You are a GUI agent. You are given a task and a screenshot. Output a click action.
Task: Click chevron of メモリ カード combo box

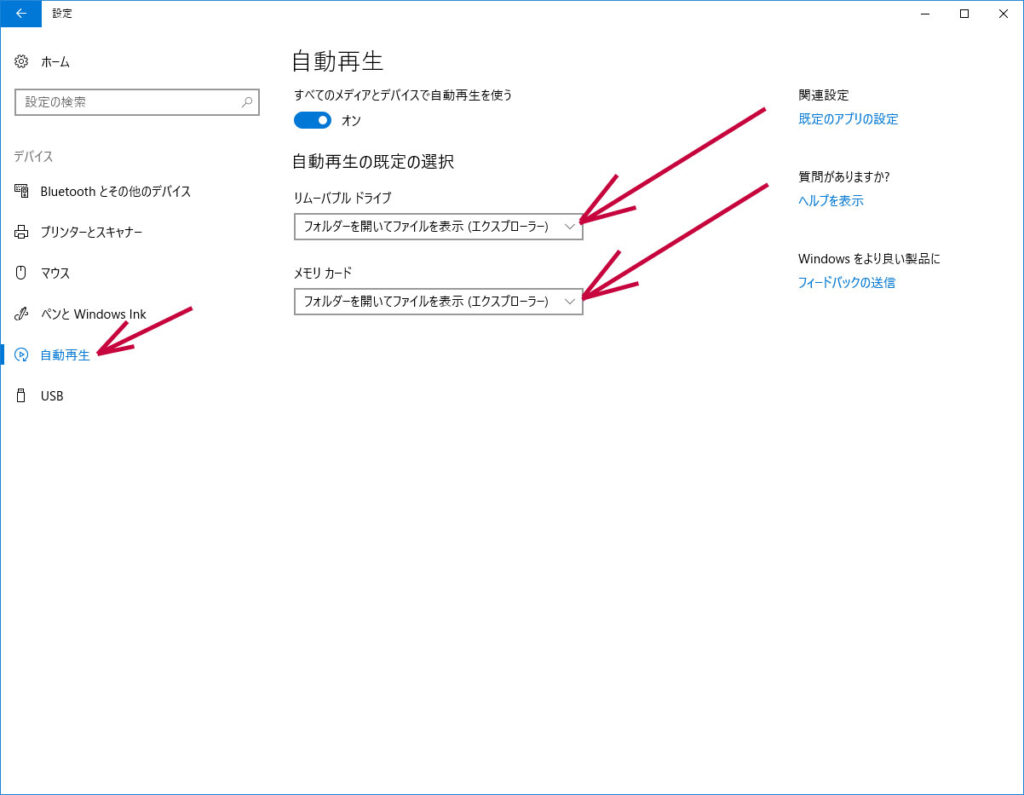coord(569,301)
